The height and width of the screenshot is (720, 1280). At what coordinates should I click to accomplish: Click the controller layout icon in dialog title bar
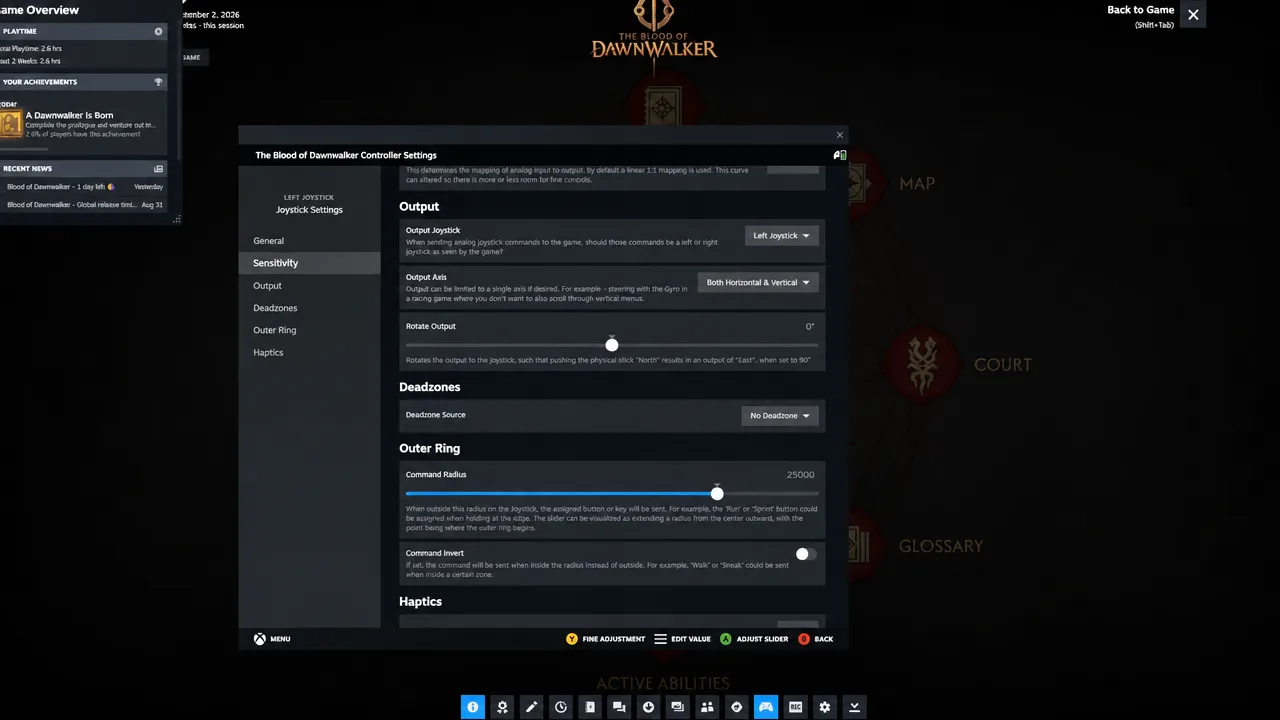tap(840, 155)
